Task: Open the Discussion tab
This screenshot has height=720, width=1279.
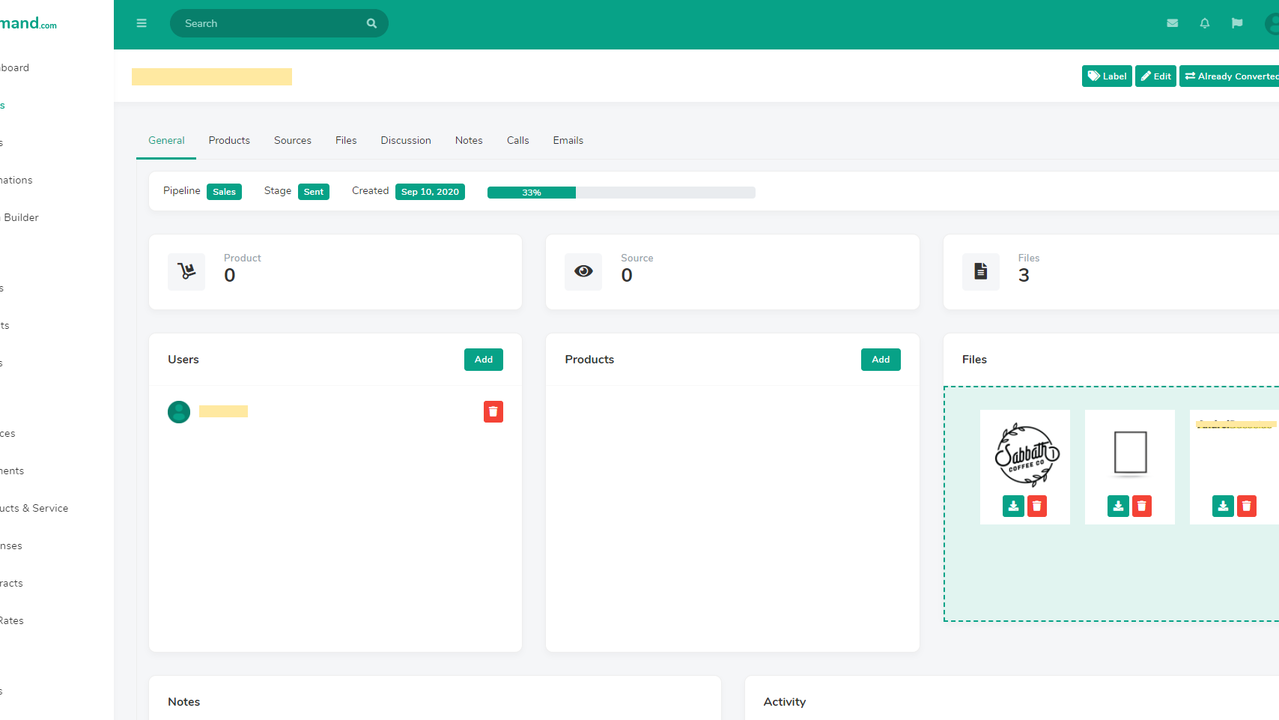Action: 405,140
